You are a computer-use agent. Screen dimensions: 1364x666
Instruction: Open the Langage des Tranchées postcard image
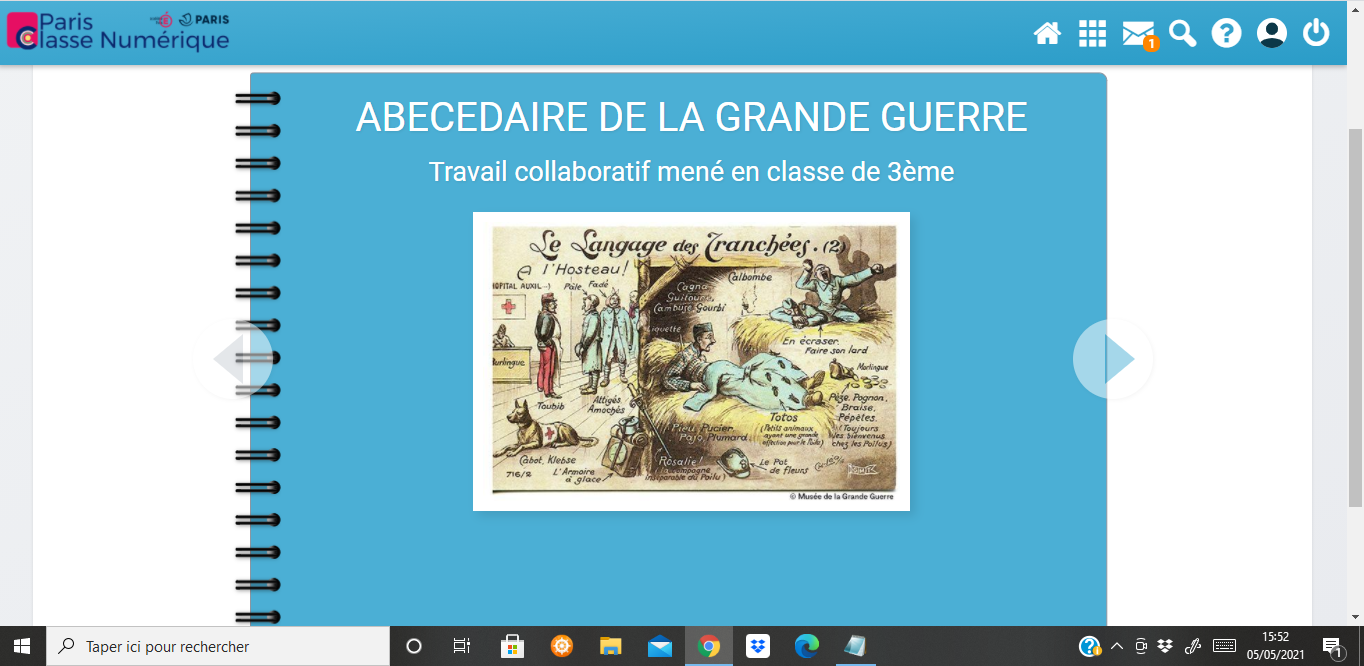(691, 361)
